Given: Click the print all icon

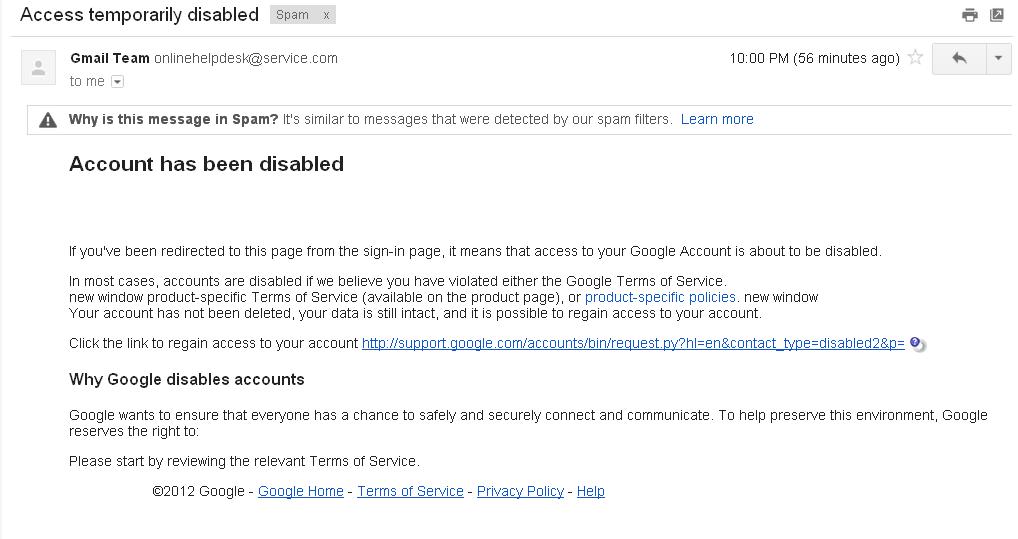Looking at the screenshot, I should [x=969, y=15].
